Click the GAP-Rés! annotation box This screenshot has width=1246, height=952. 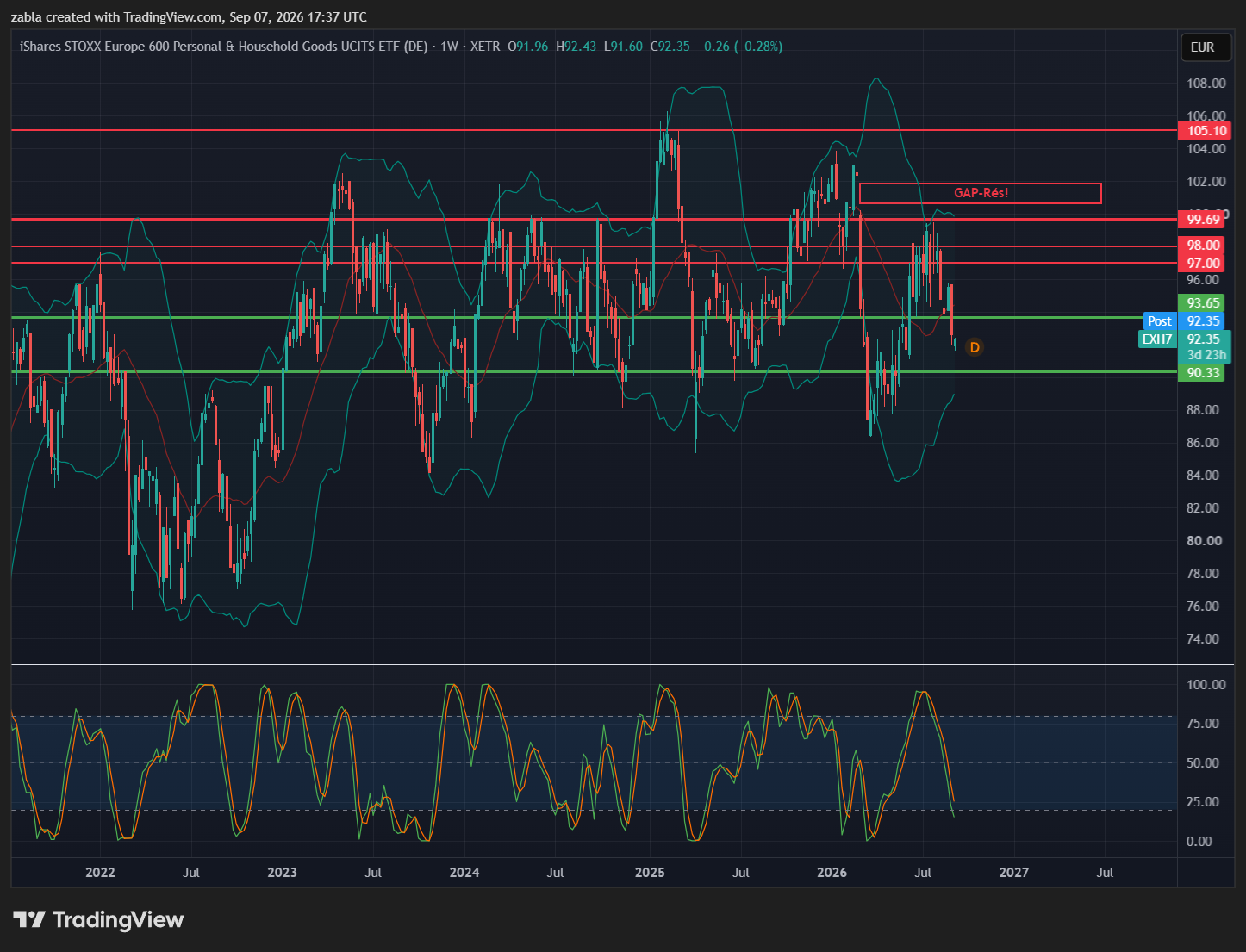pos(980,193)
